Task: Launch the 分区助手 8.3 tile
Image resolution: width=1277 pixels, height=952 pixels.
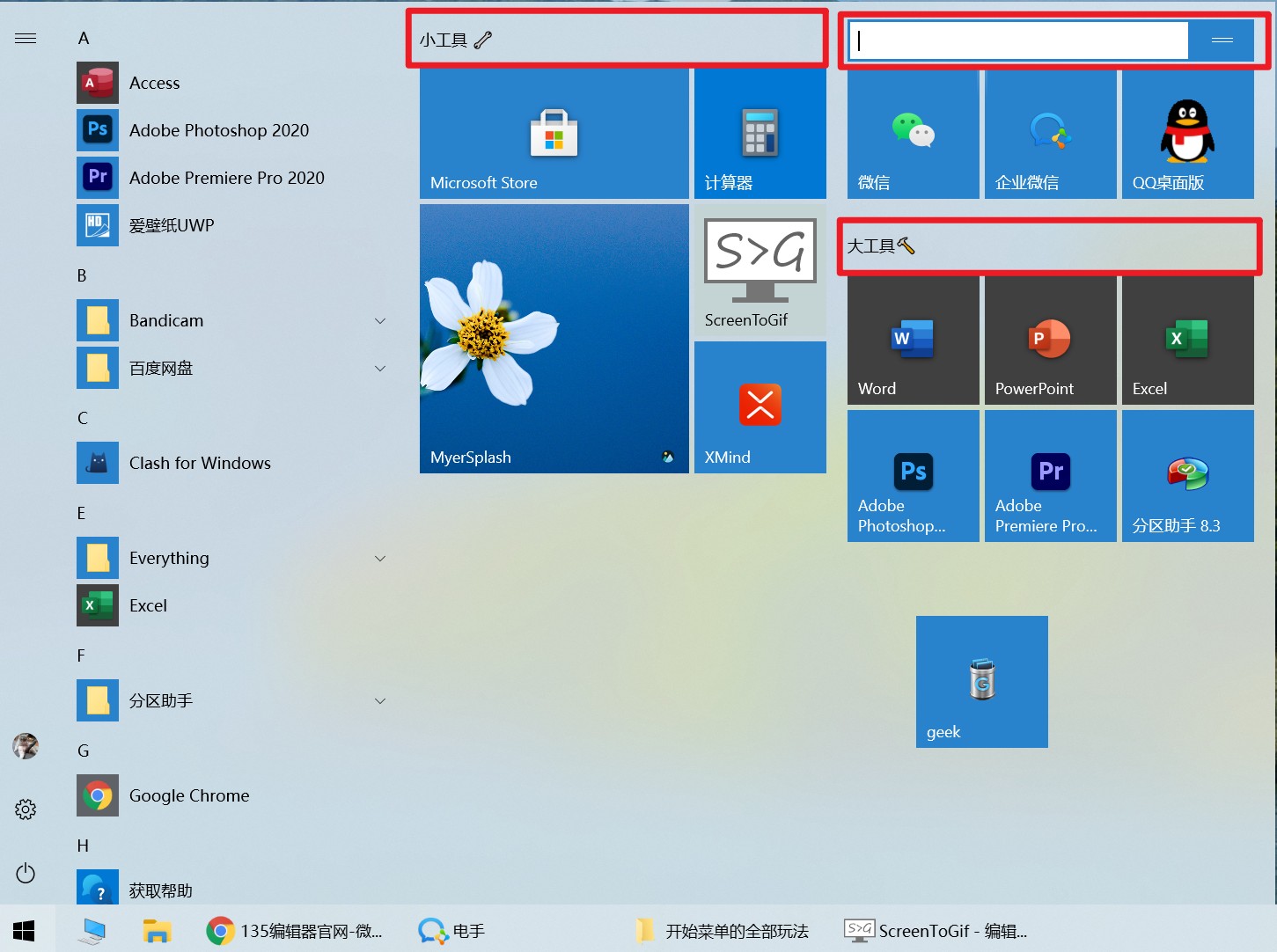Action: (x=1188, y=476)
